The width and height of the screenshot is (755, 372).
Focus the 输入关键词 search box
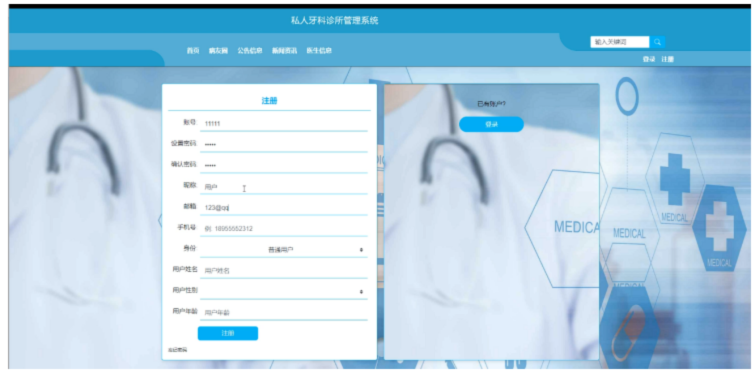(x=620, y=42)
